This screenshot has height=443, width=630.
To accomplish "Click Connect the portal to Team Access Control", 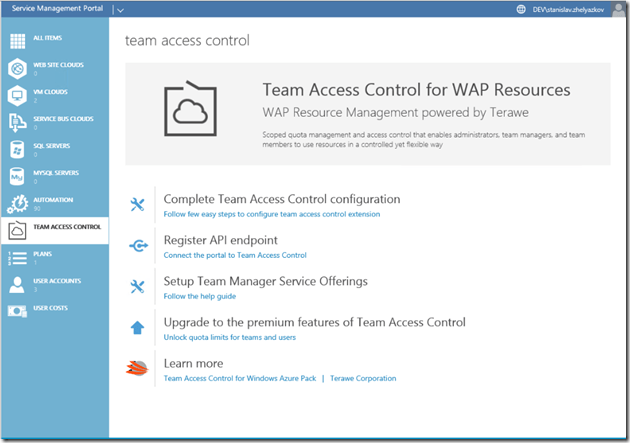I will 234,255.
